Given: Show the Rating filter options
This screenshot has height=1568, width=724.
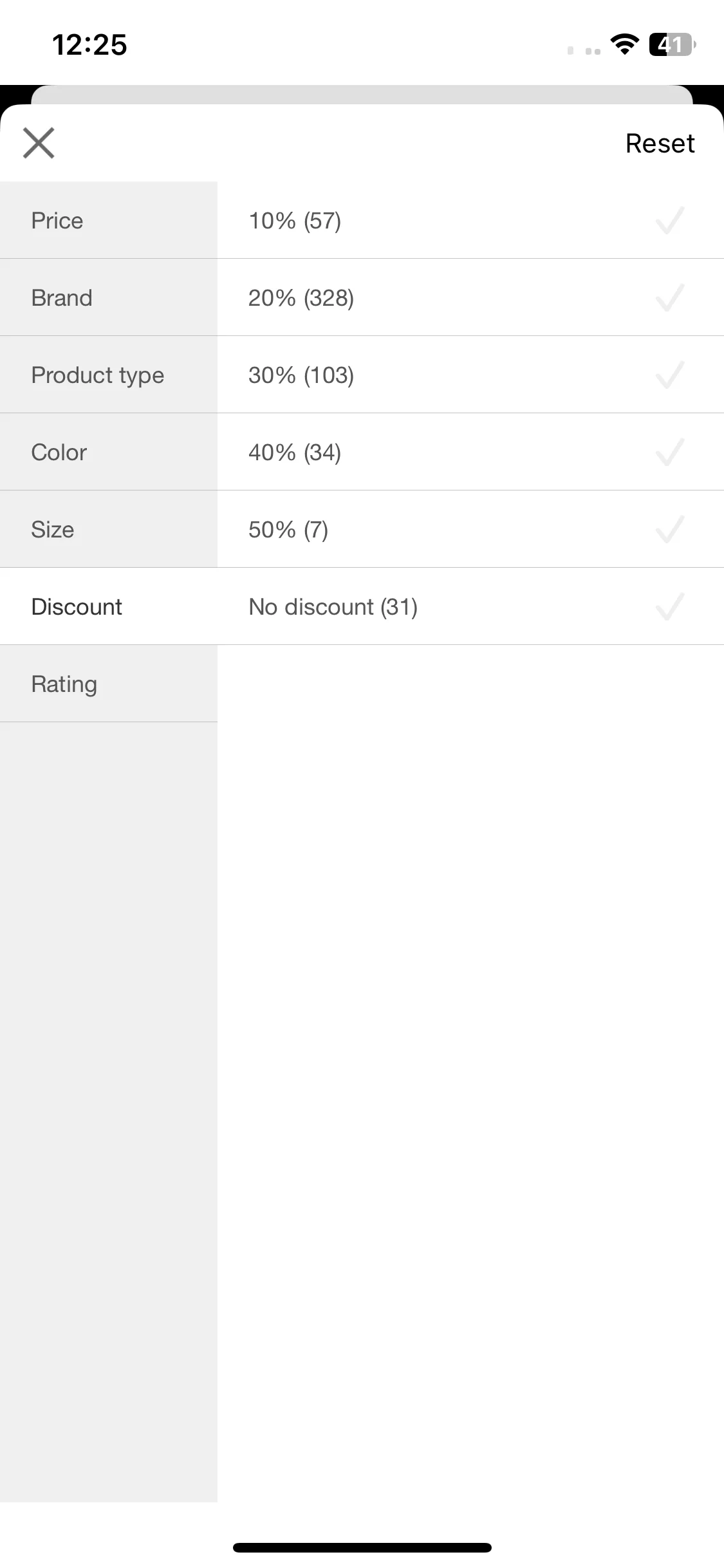Looking at the screenshot, I should point(109,684).
